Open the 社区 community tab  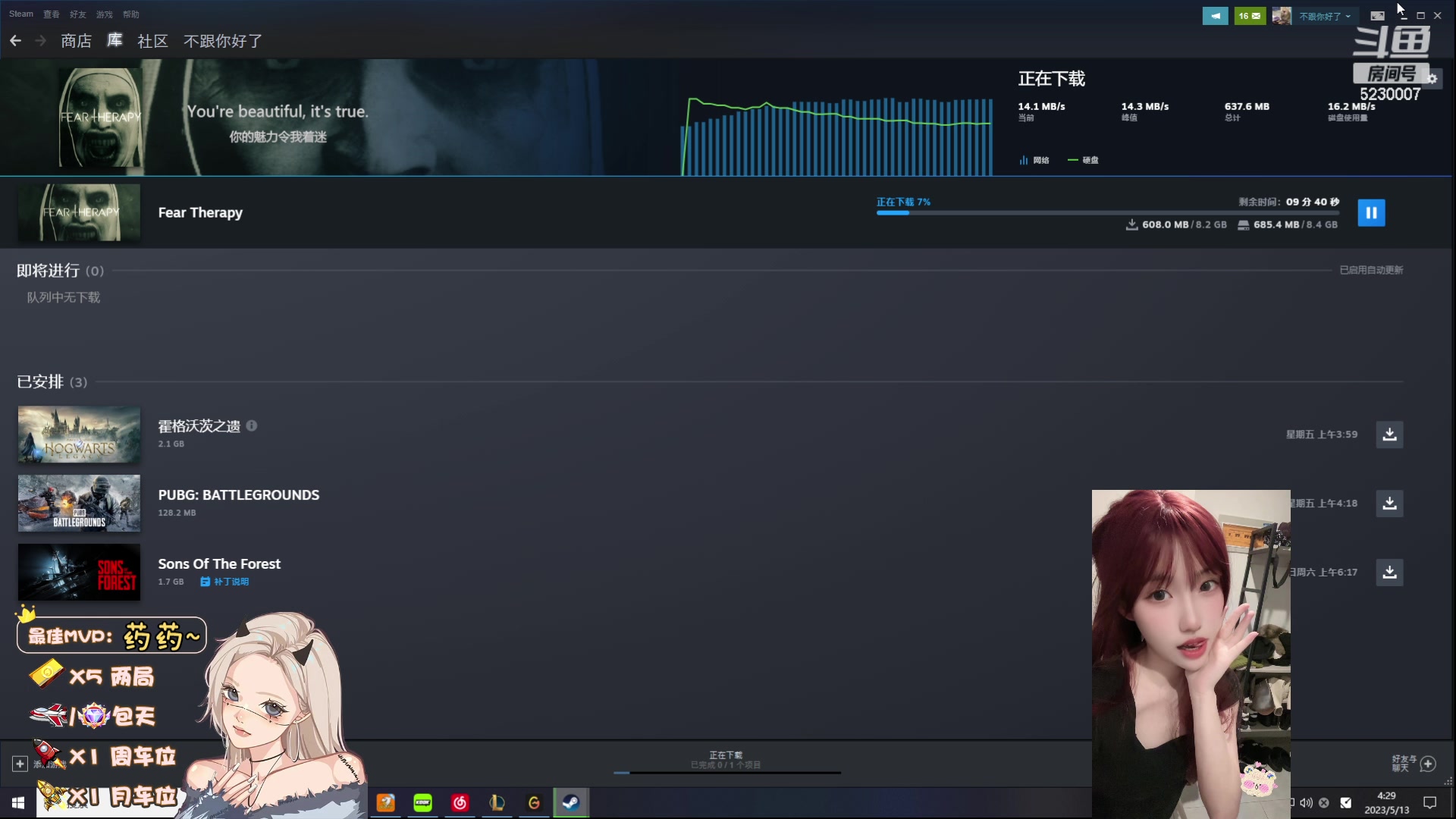[152, 41]
